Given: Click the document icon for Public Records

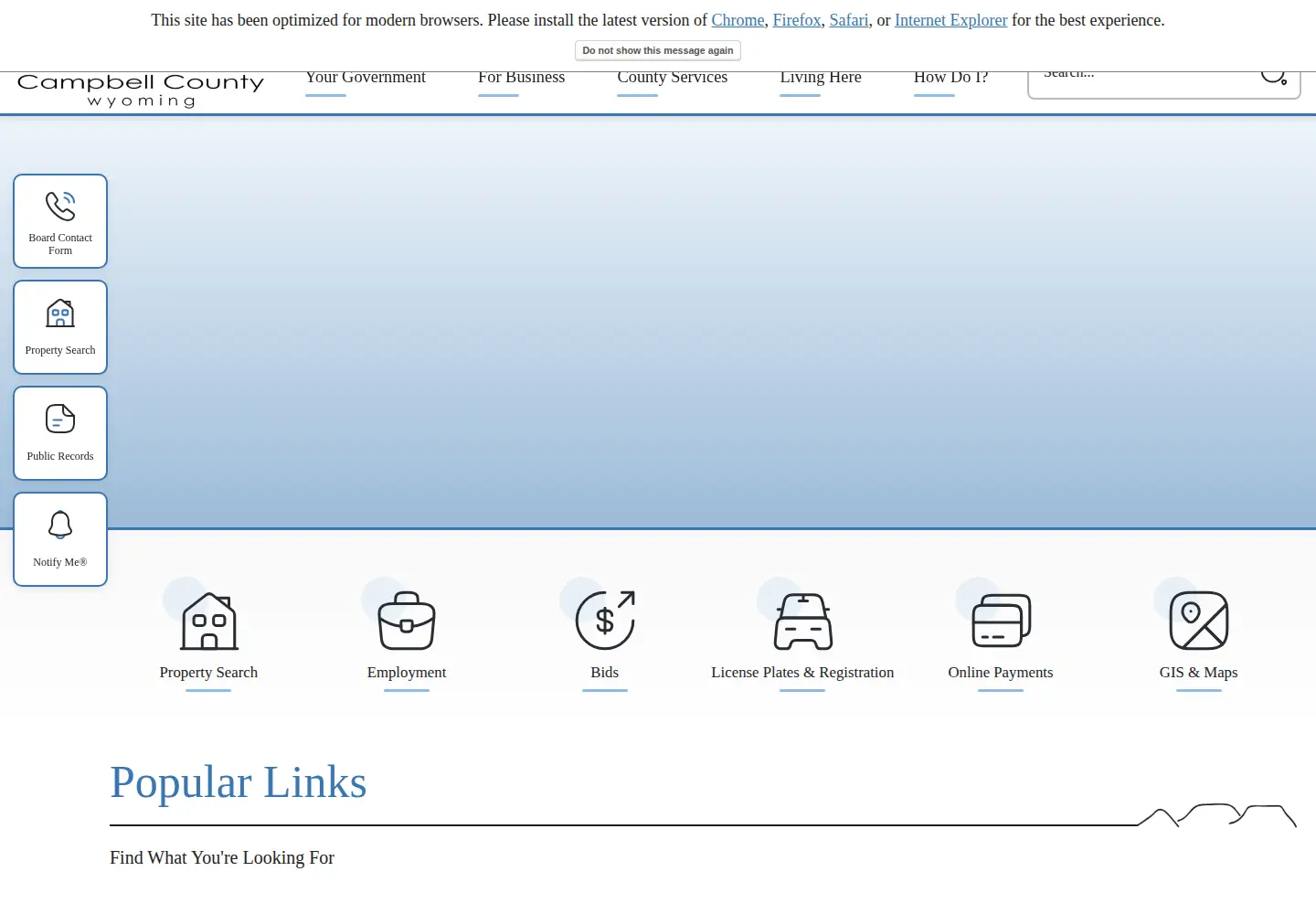Looking at the screenshot, I should pyautogui.click(x=60, y=419).
